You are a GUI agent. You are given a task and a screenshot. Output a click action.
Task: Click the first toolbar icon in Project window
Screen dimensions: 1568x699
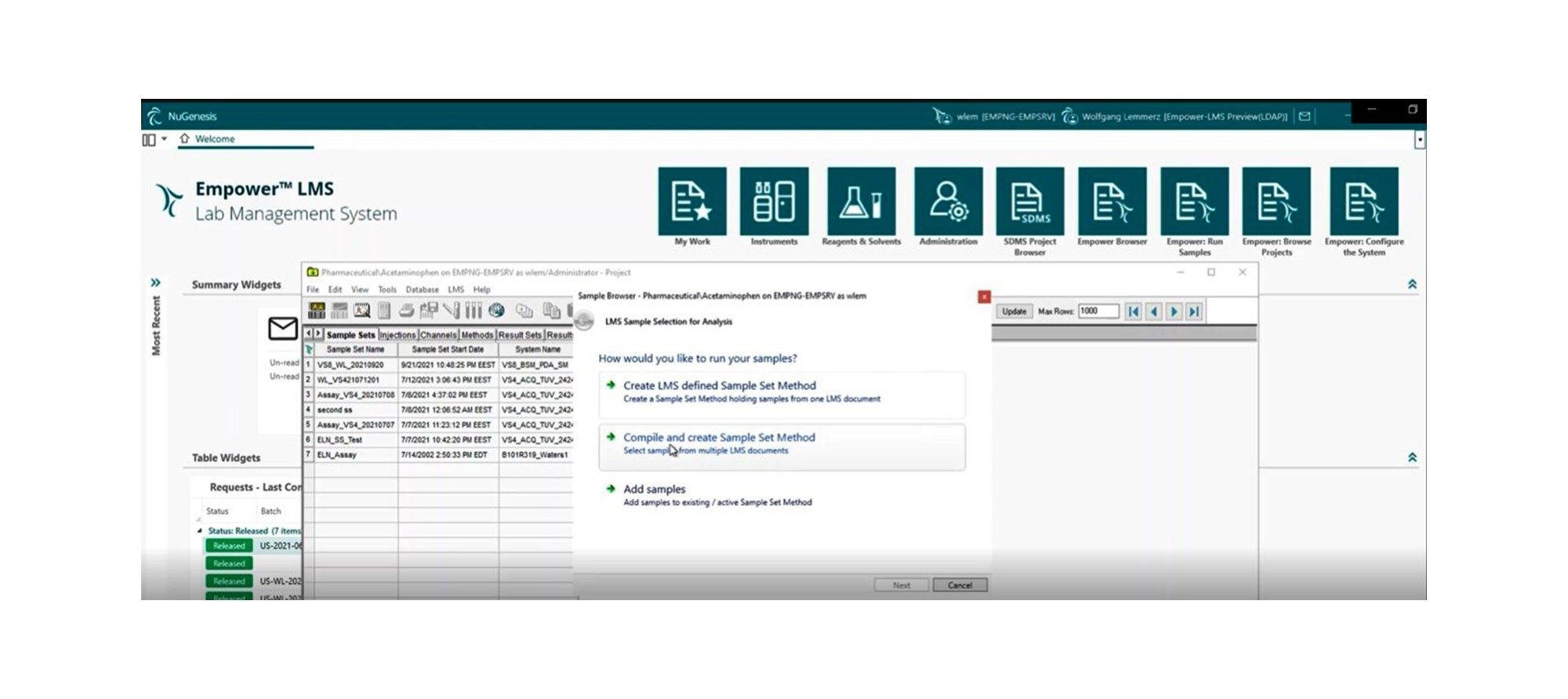click(x=317, y=311)
